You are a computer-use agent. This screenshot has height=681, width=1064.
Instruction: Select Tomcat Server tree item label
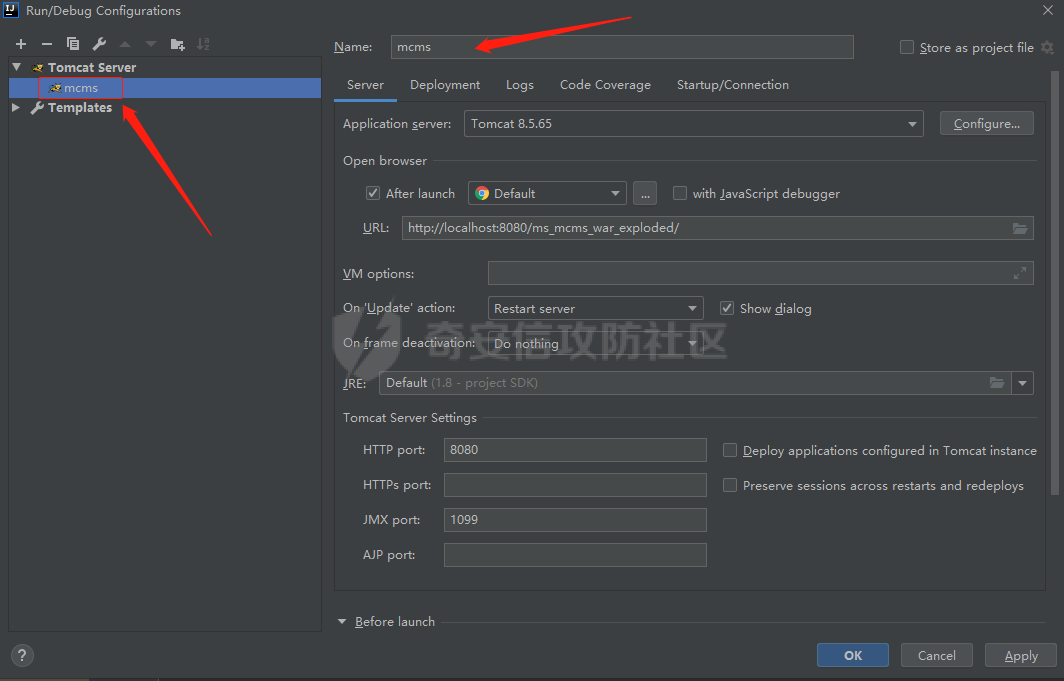(x=92, y=67)
